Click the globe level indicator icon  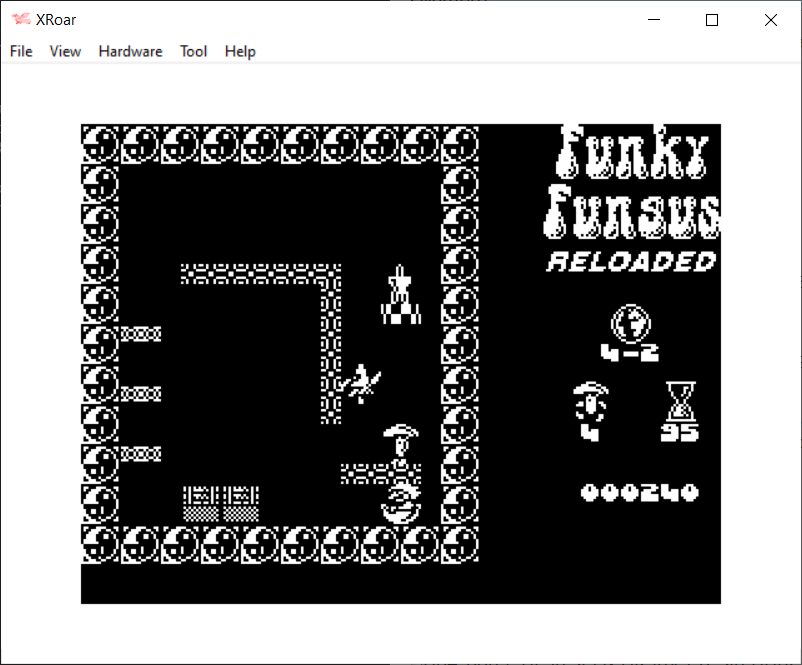(x=630, y=324)
